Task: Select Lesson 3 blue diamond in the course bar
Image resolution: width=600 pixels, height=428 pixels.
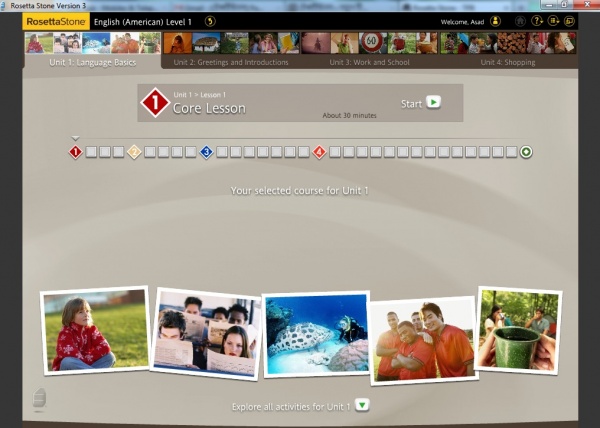Action: tap(206, 152)
